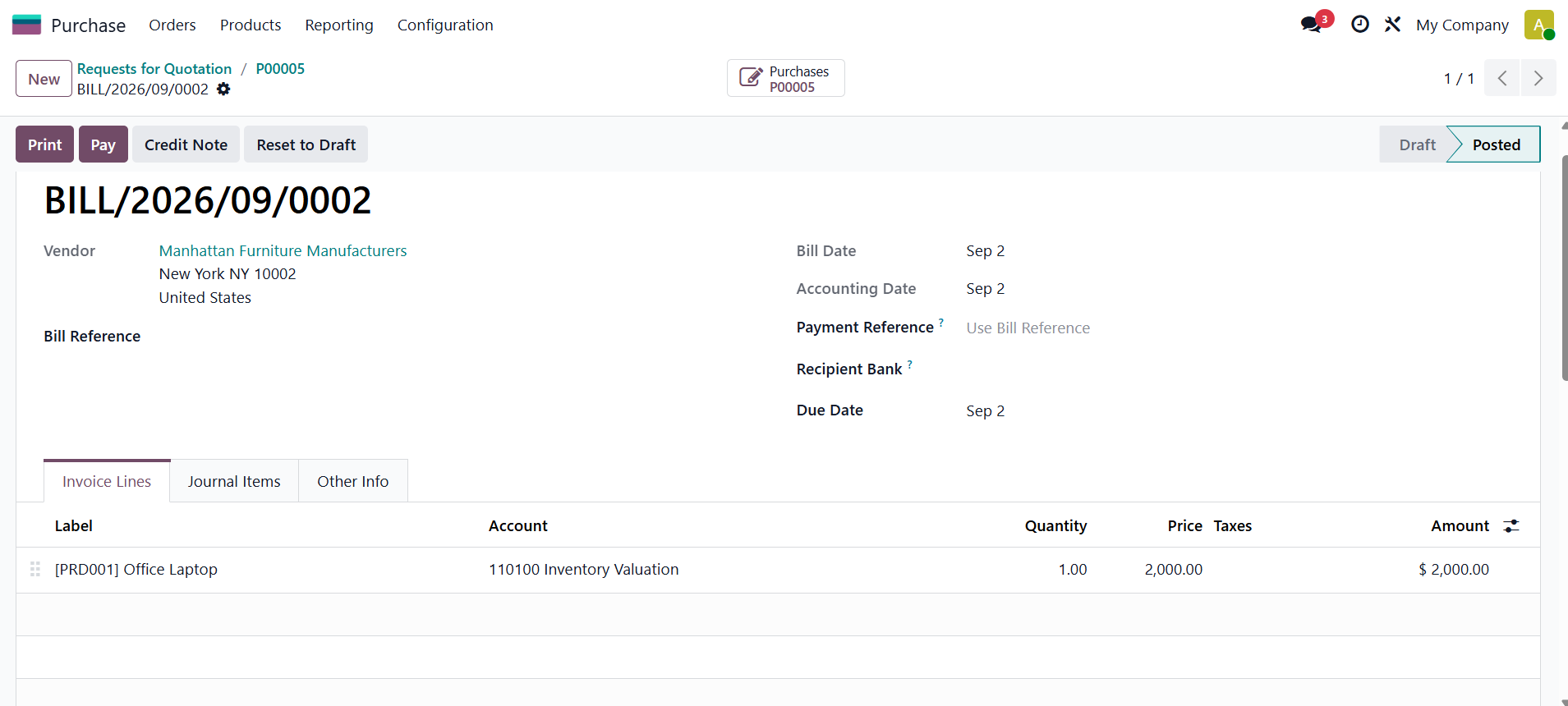Image resolution: width=1568 pixels, height=706 pixels.
Task: Click the gear icon next to BILL/2026/09/0002
Action: click(223, 89)
